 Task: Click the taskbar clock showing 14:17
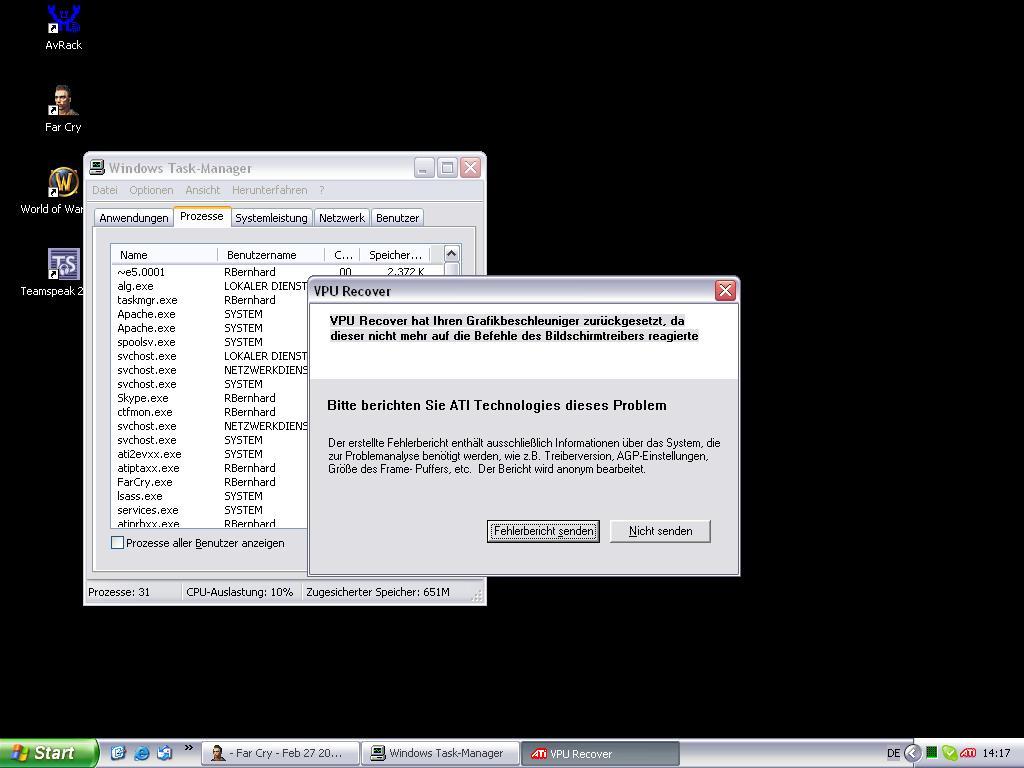(997, 753)
